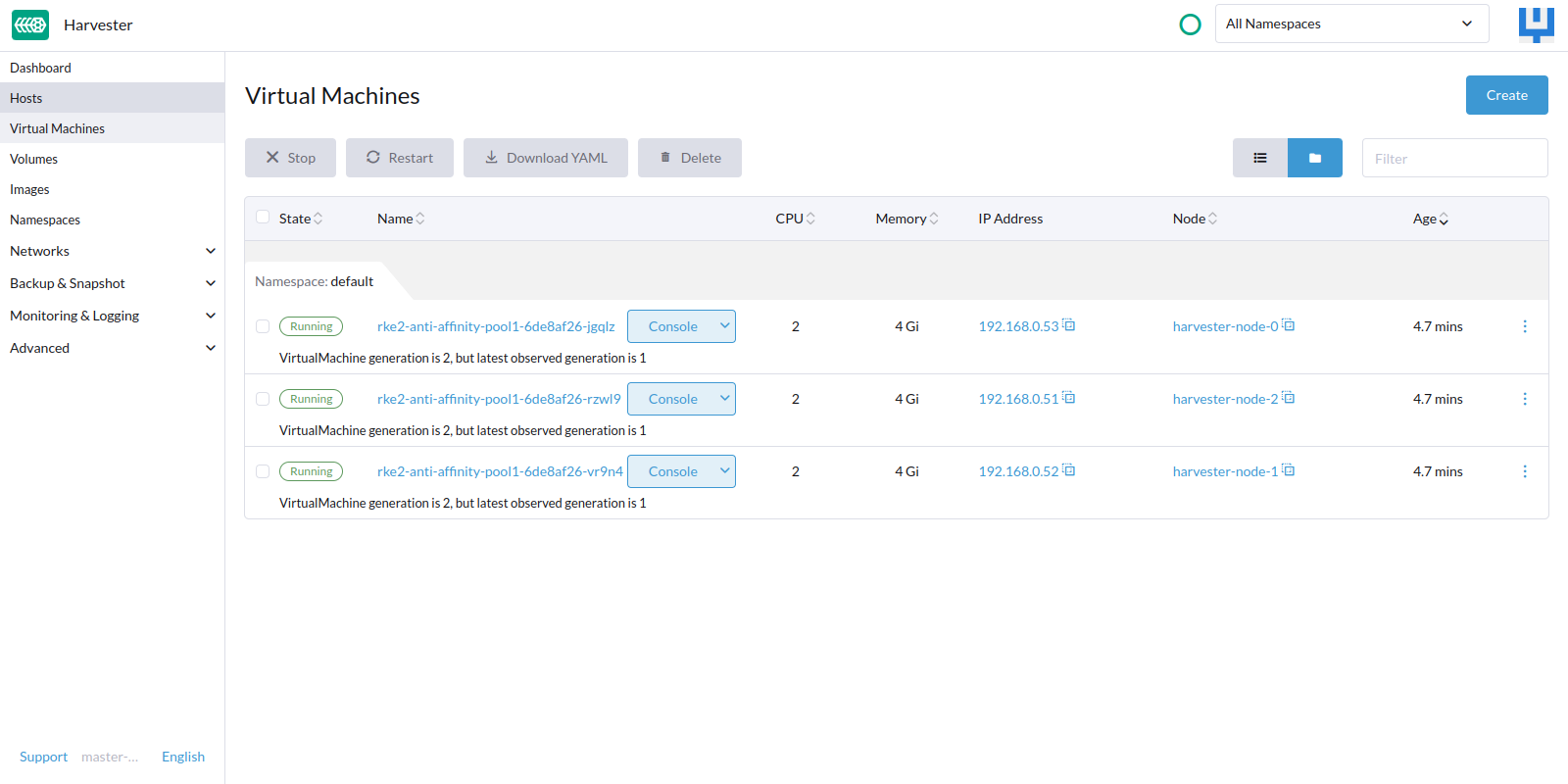Open Hosts in sidebar
This screenshot has width=1568, height=784.
112,98
